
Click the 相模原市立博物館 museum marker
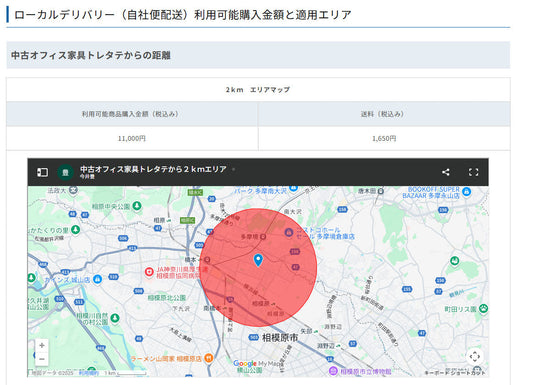[x=333, y=371]
